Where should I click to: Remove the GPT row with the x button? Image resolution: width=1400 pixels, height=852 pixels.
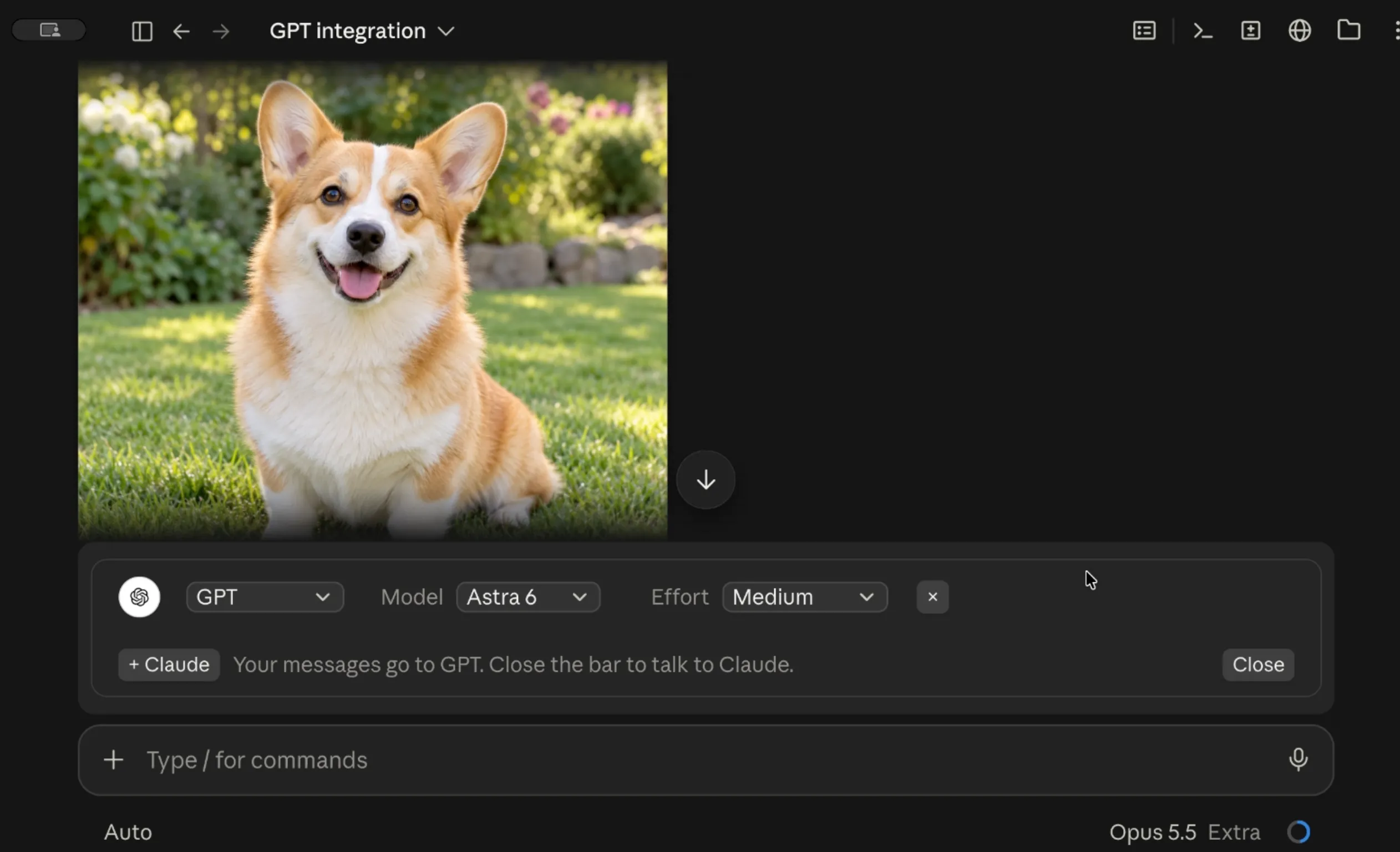coord(932,597)
